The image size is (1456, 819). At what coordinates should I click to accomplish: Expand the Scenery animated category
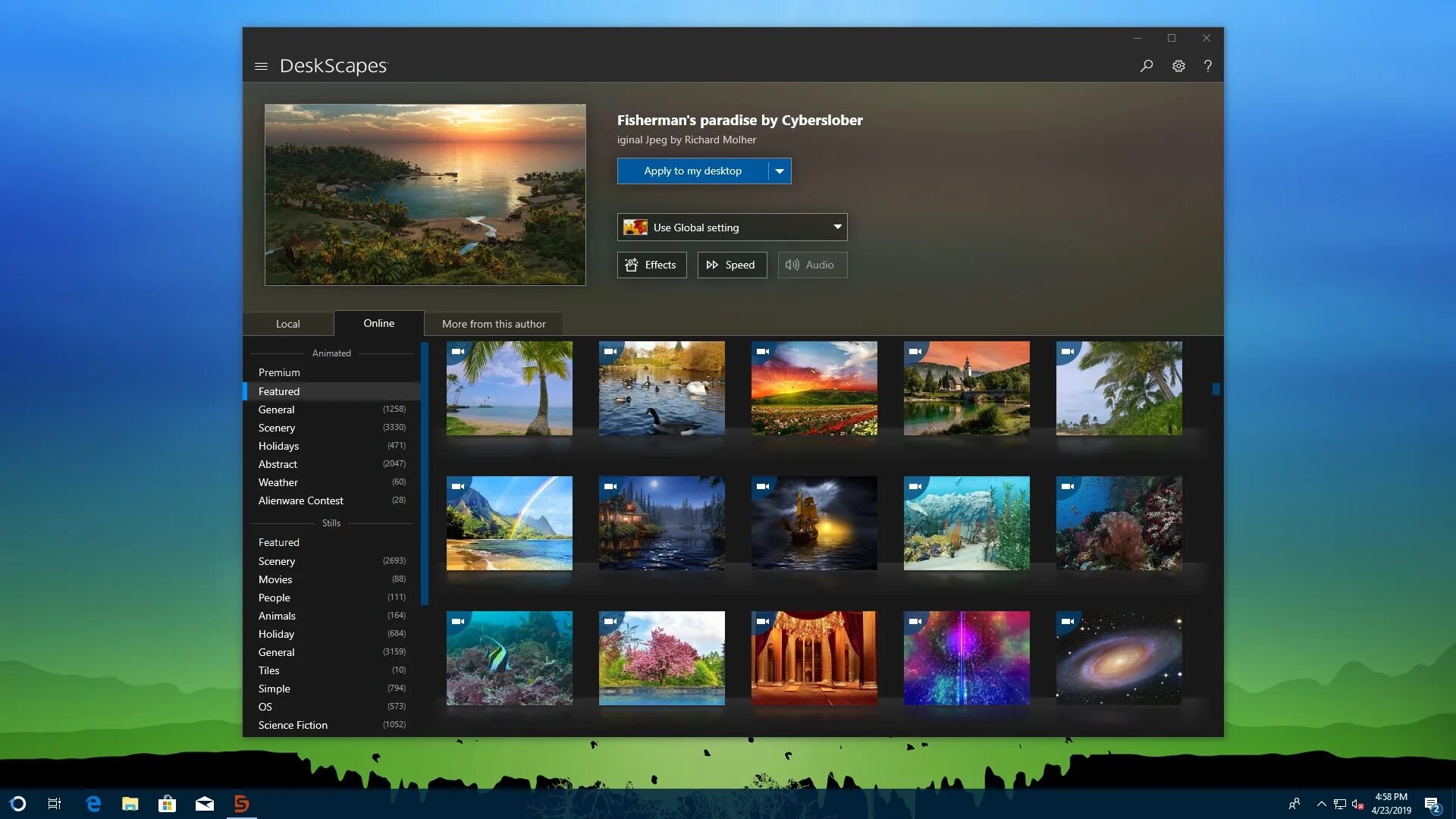tap(276, 427)
